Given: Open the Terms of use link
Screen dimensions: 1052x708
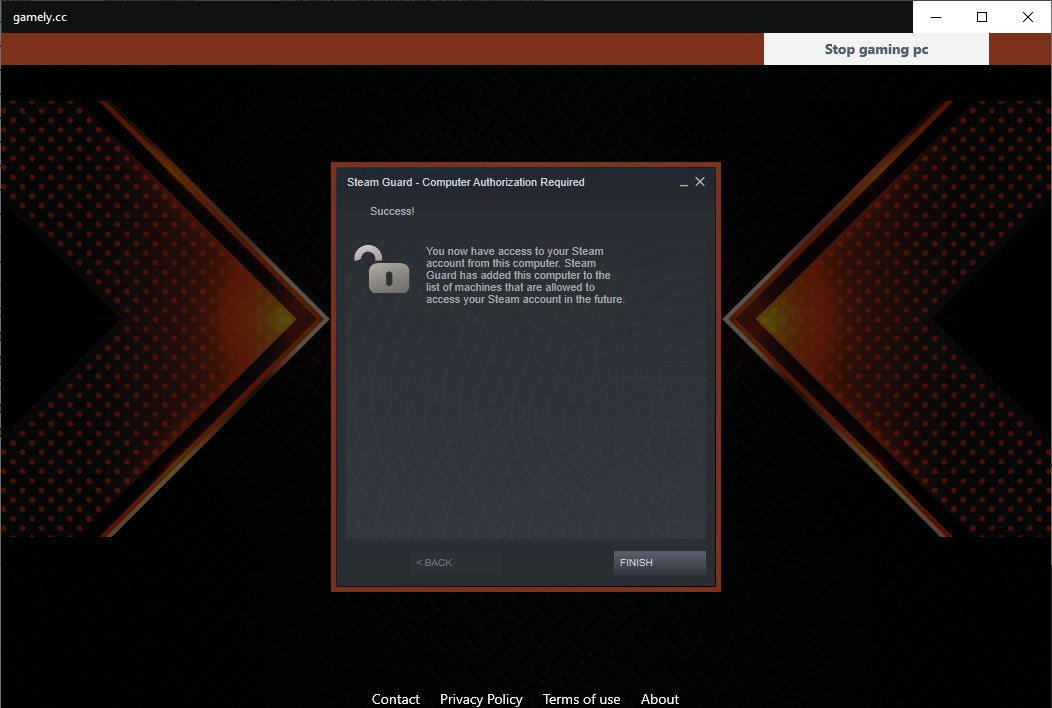Looking at the screenshot, I should [x=581, y=699].
